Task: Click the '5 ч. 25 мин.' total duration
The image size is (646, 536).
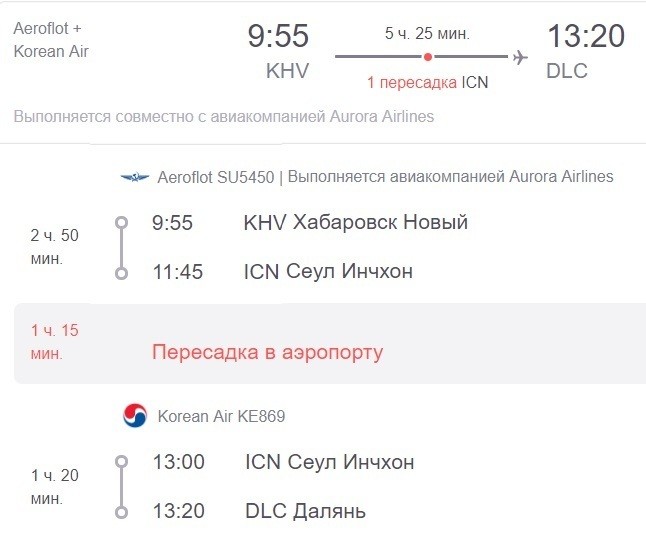Action: [427, 33]
